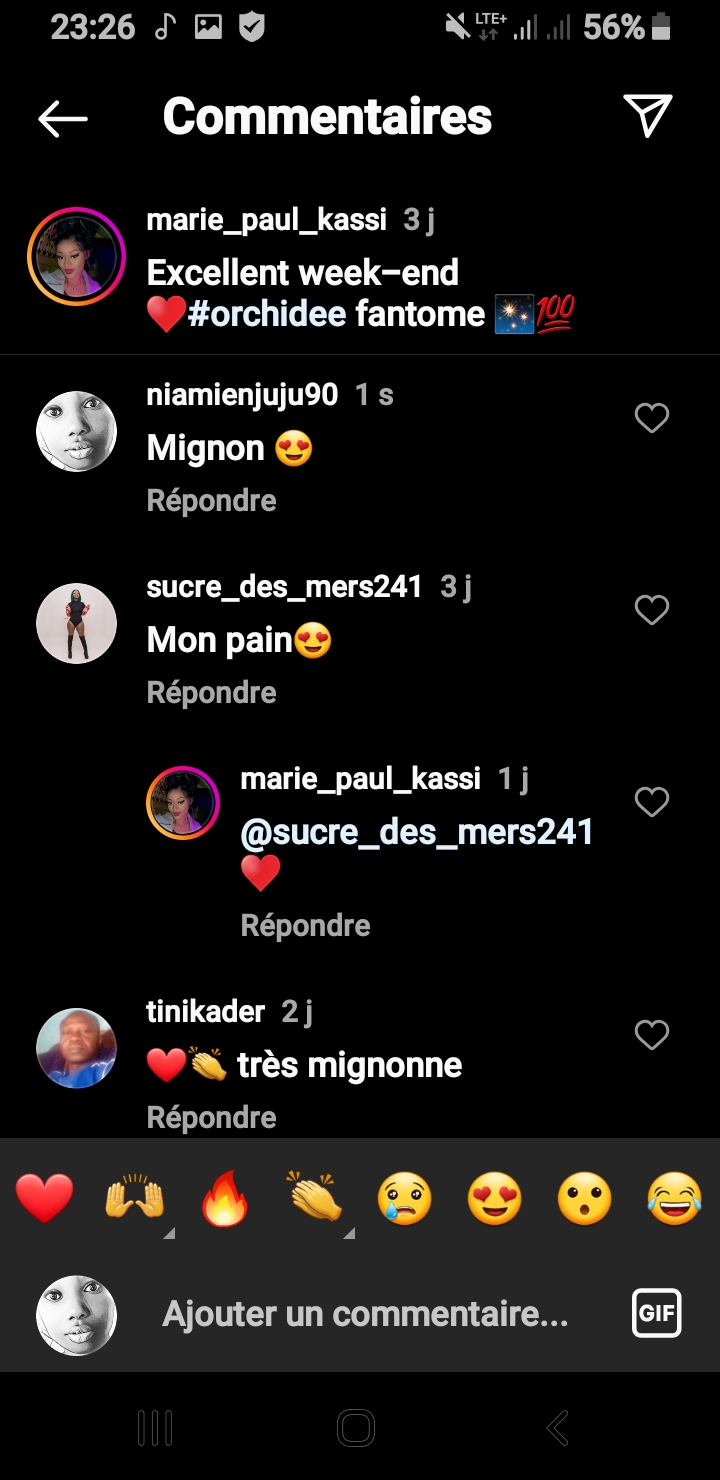Like marie_paul_kassi's reply comment
This screenshot has width=720, height=1480.
(652, 802)
